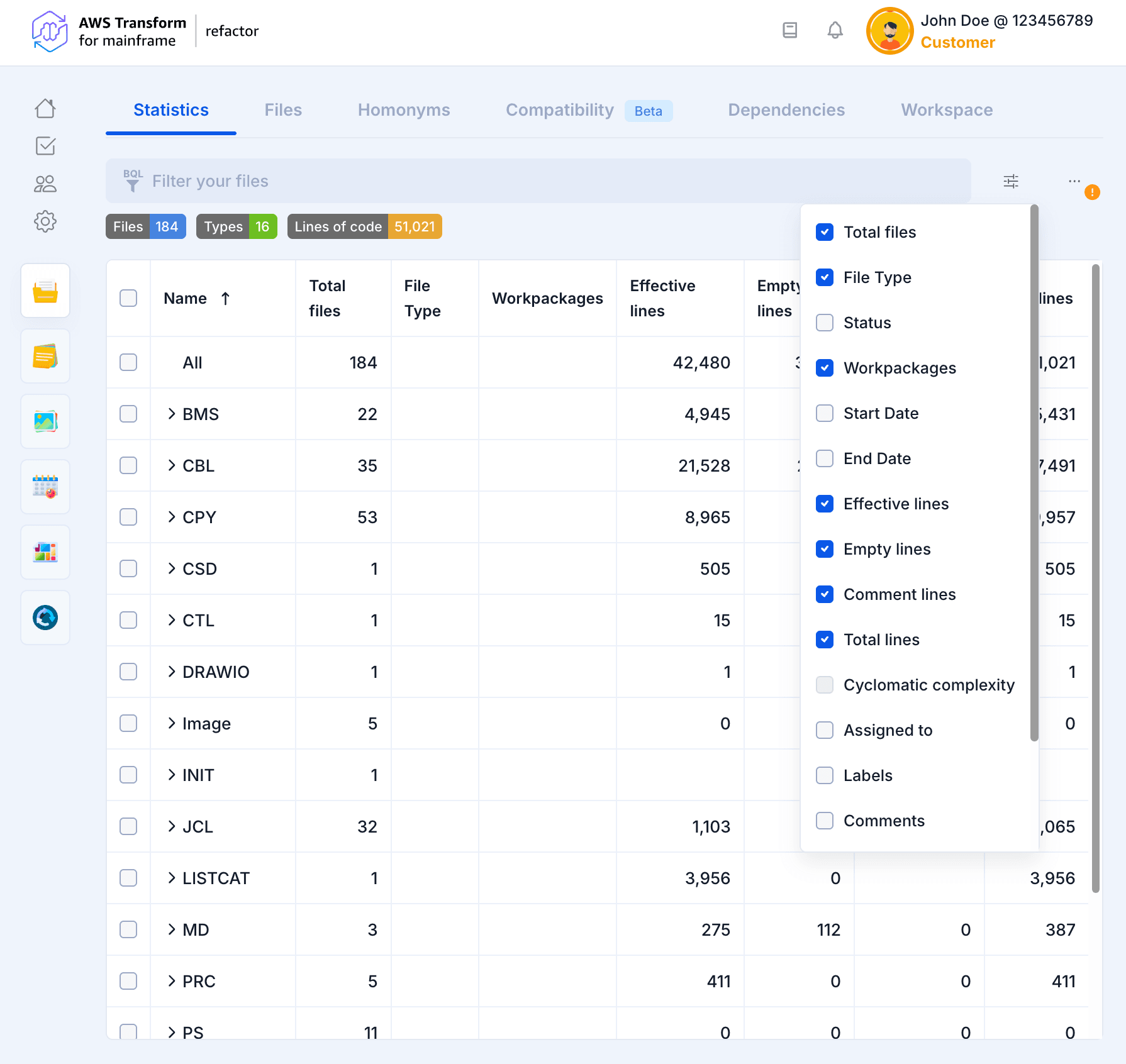Click the column list dropdown scrollbar
1126x1064 pixels.
click(1034, 472)
